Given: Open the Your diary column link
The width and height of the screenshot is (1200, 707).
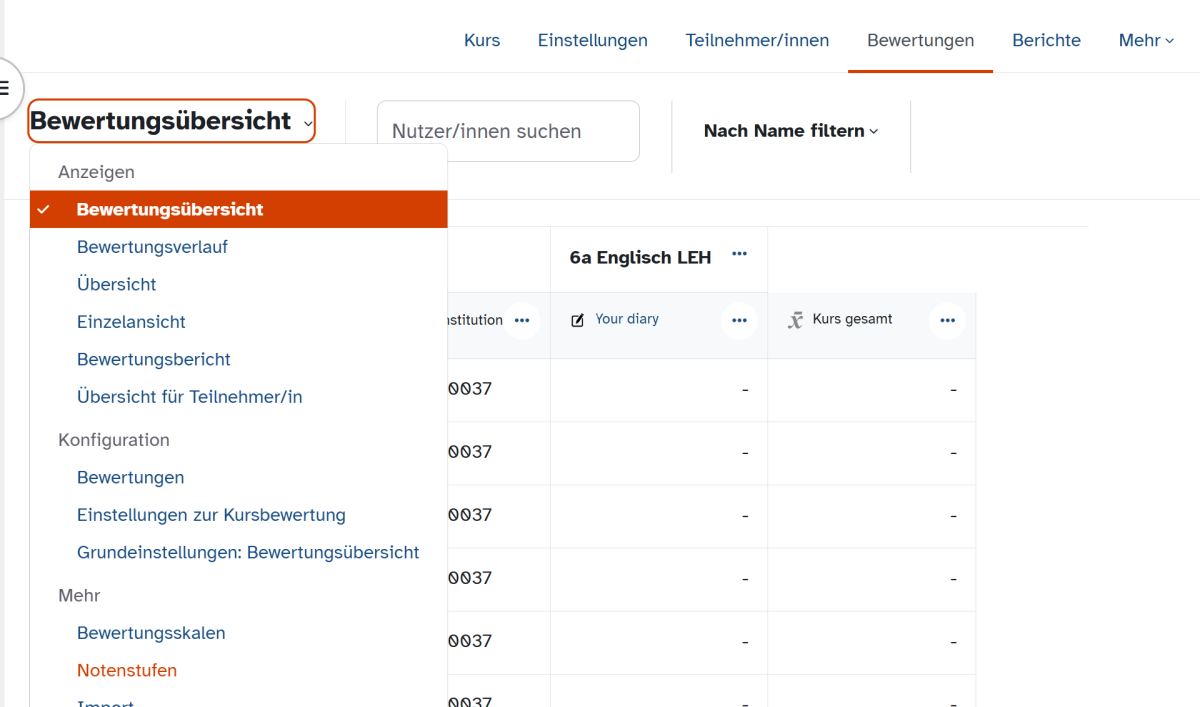Looking at the screenshot, I should pos(627,319).
